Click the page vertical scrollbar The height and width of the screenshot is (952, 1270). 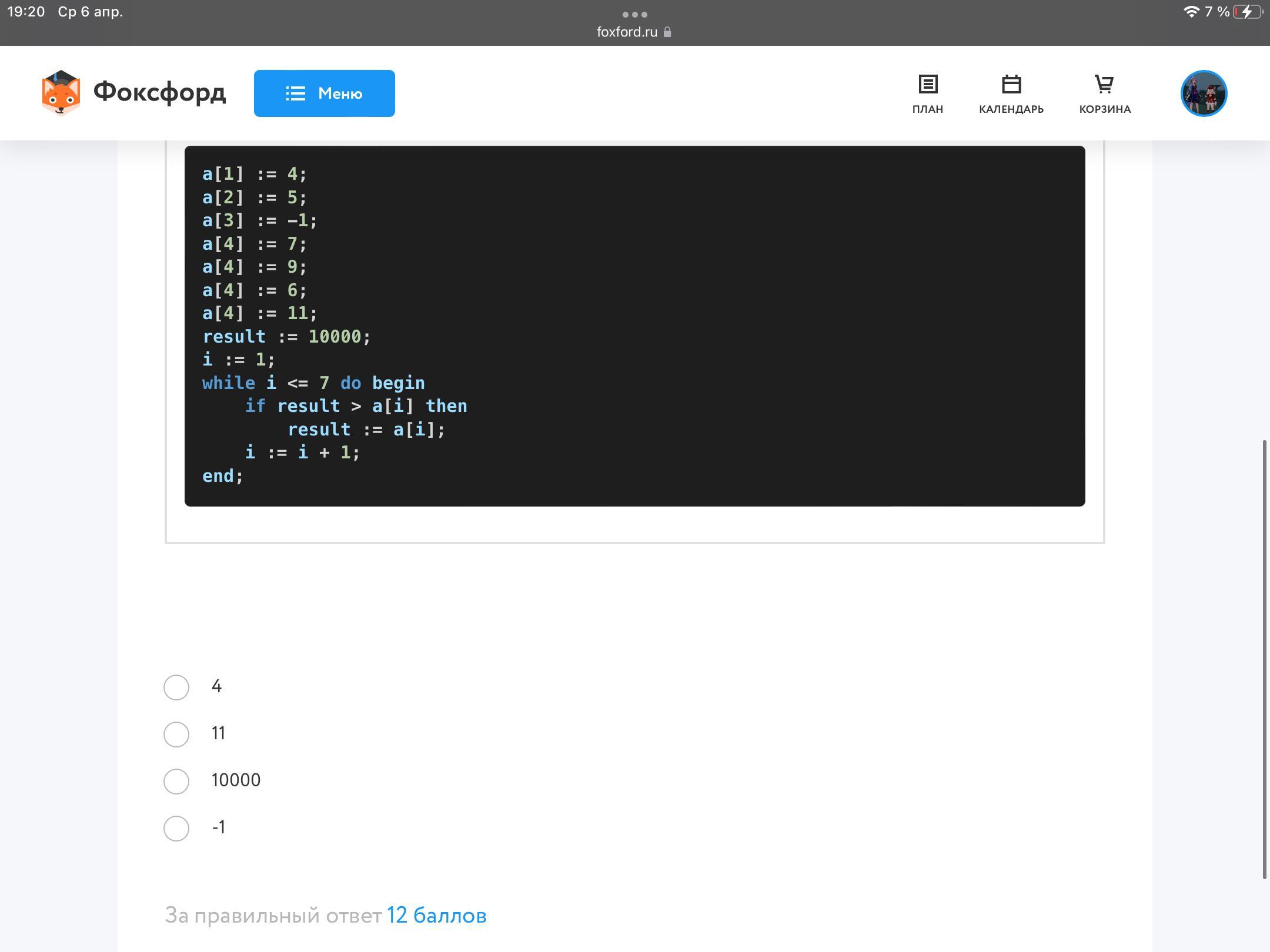coord(1264,658)
